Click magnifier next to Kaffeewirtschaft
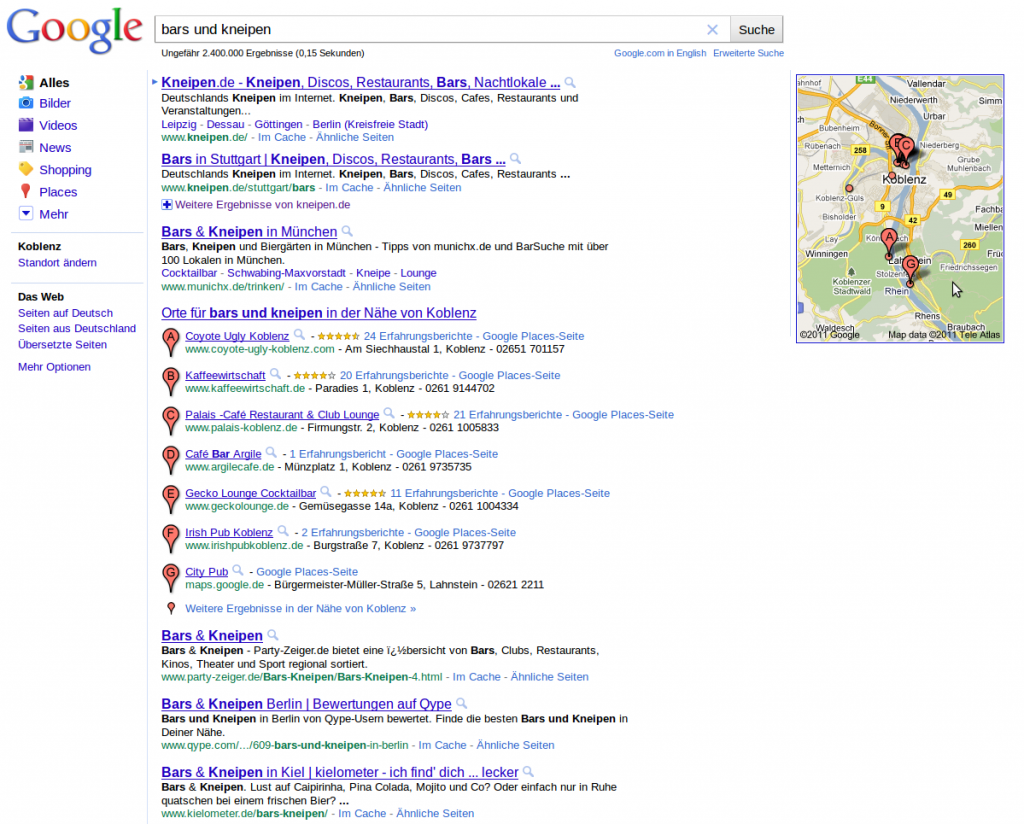1024x824 pixels. (276, 374)
